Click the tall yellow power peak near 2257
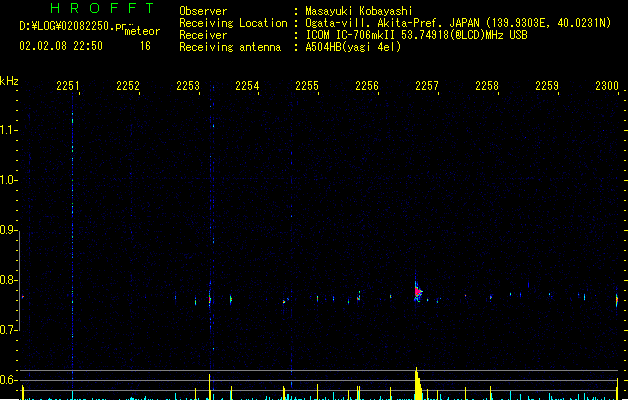 pos(418,383)
